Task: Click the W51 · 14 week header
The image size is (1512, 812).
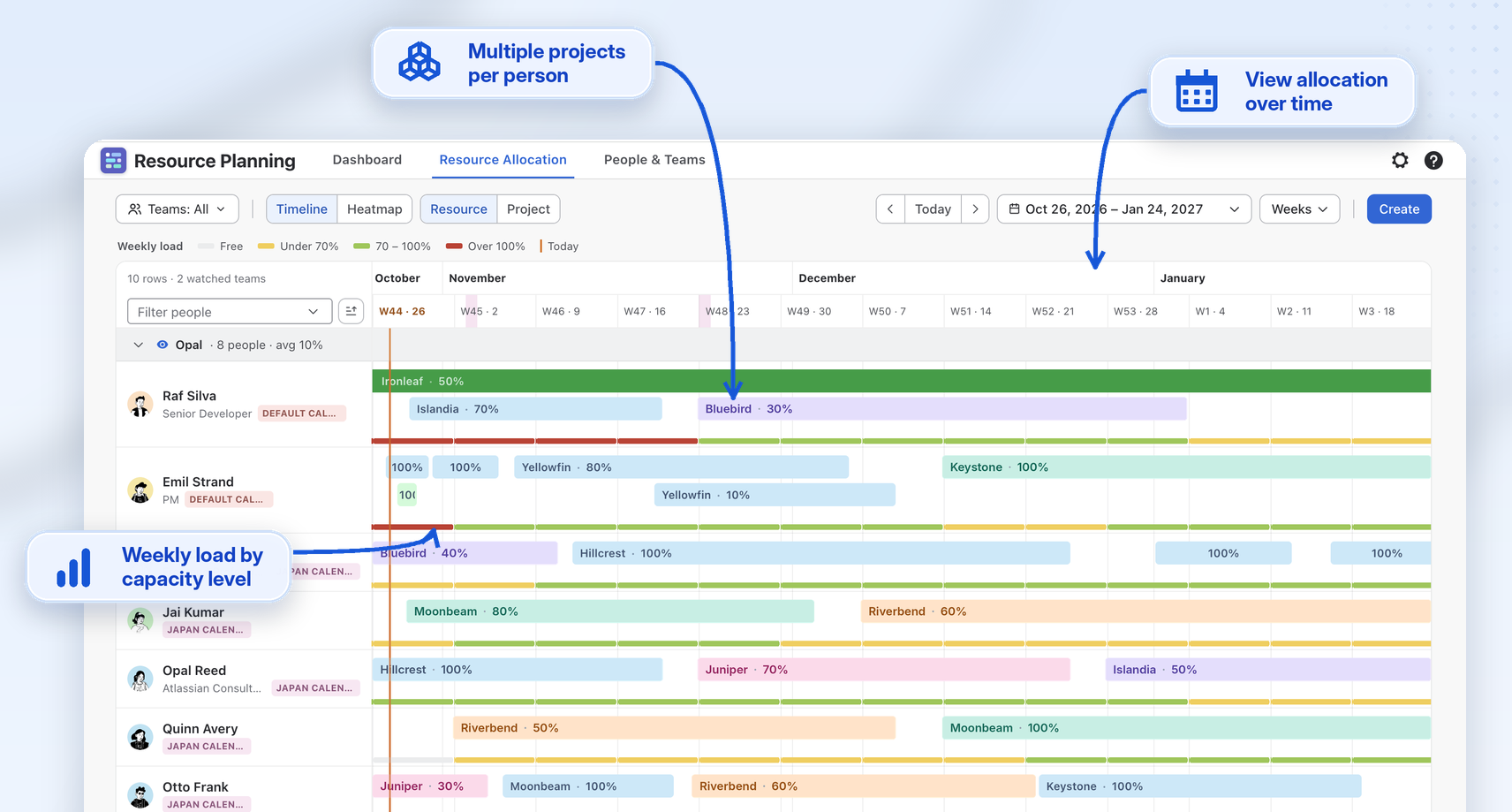Action: click(971, 311)
